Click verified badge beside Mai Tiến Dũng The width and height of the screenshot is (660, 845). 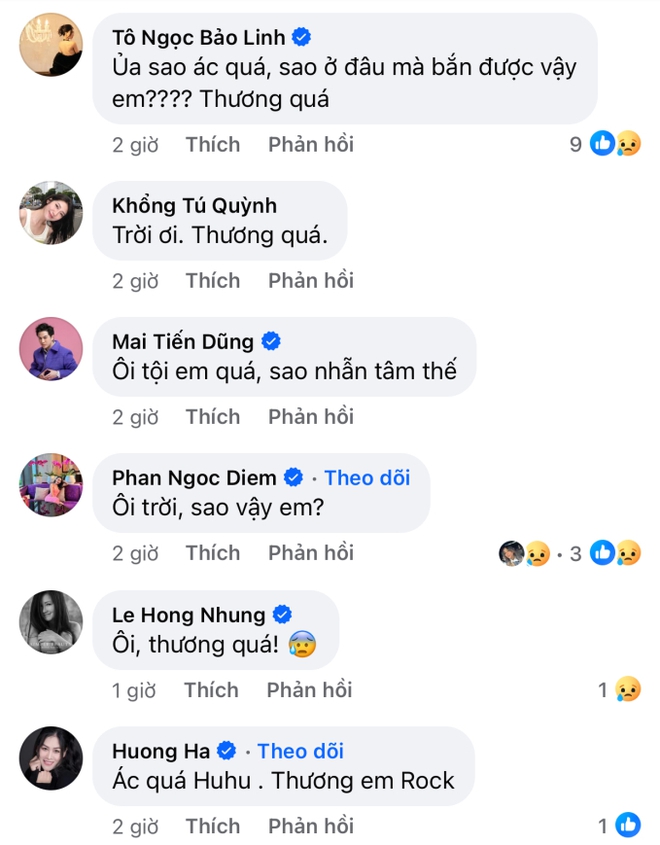[271, 341]
